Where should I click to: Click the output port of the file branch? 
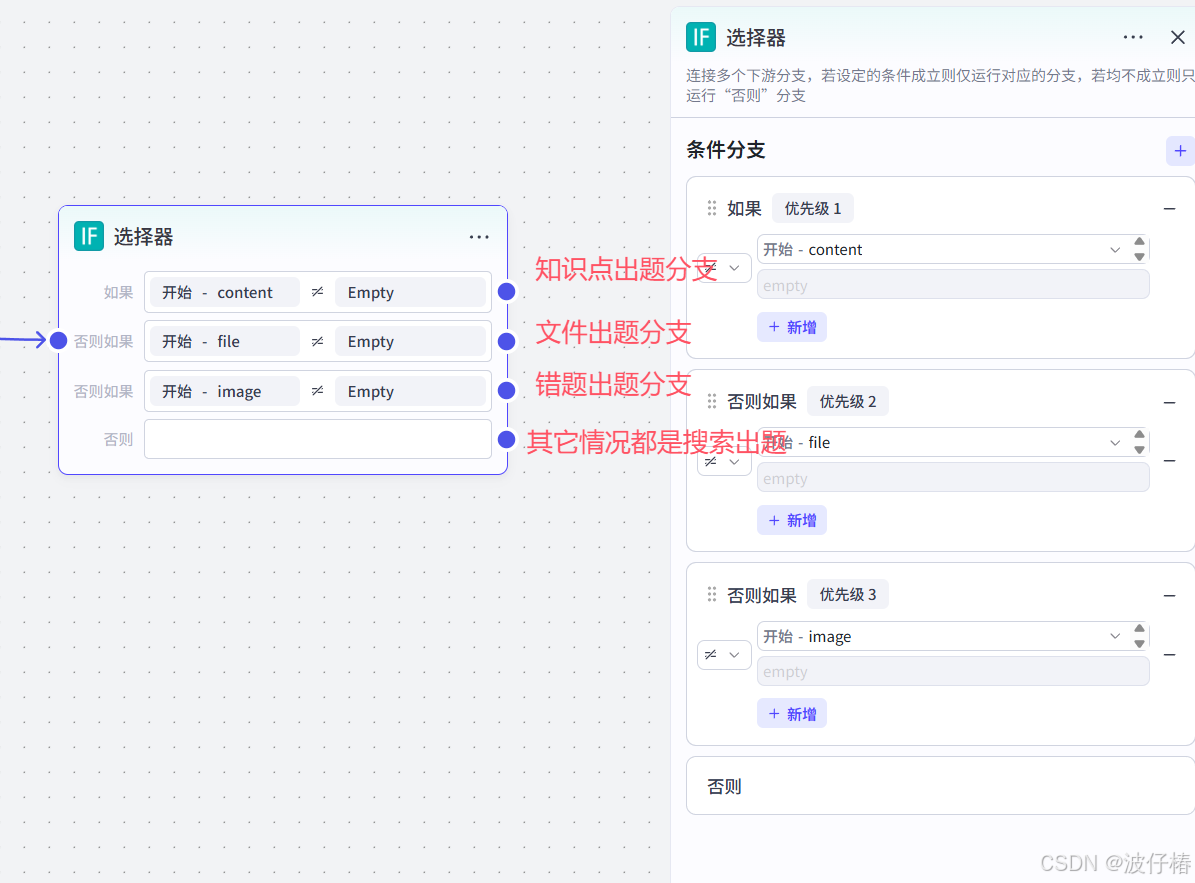506,341
